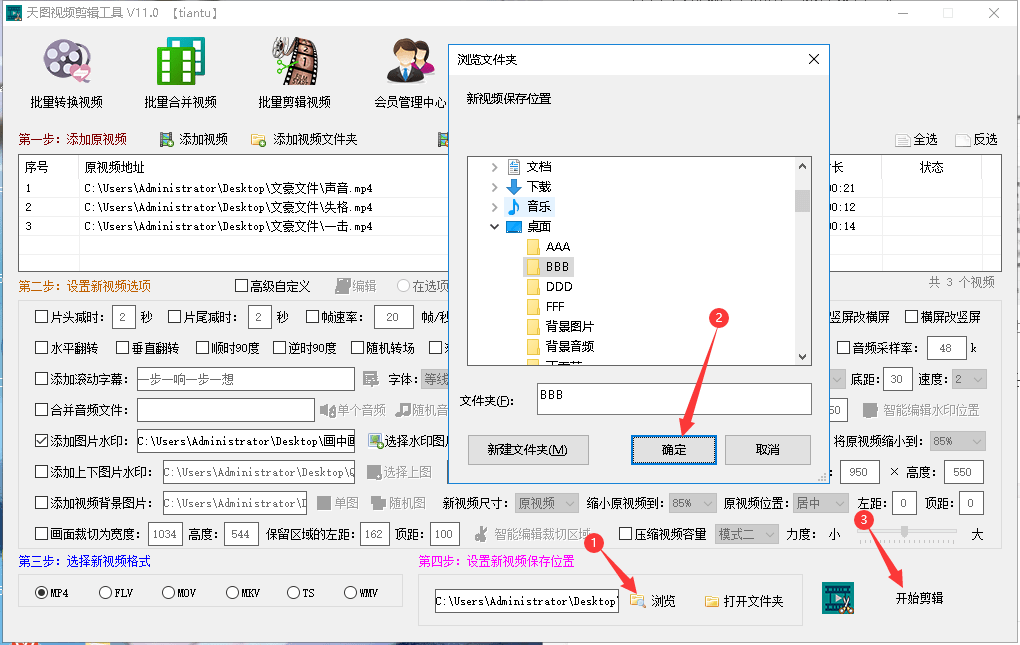Expand the 音乐 tree node
Screen dimensions: 1020x645
[x=494, y=207]
